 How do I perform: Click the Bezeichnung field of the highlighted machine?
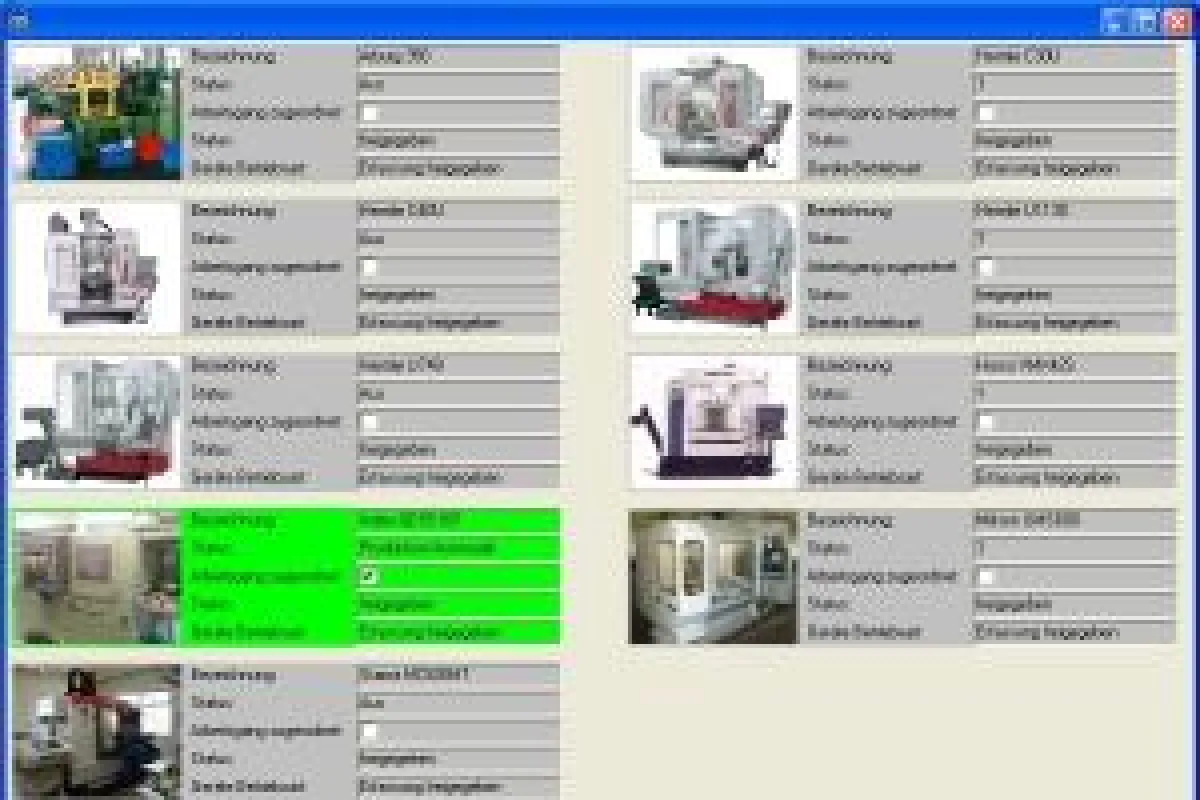pos(457,520)
